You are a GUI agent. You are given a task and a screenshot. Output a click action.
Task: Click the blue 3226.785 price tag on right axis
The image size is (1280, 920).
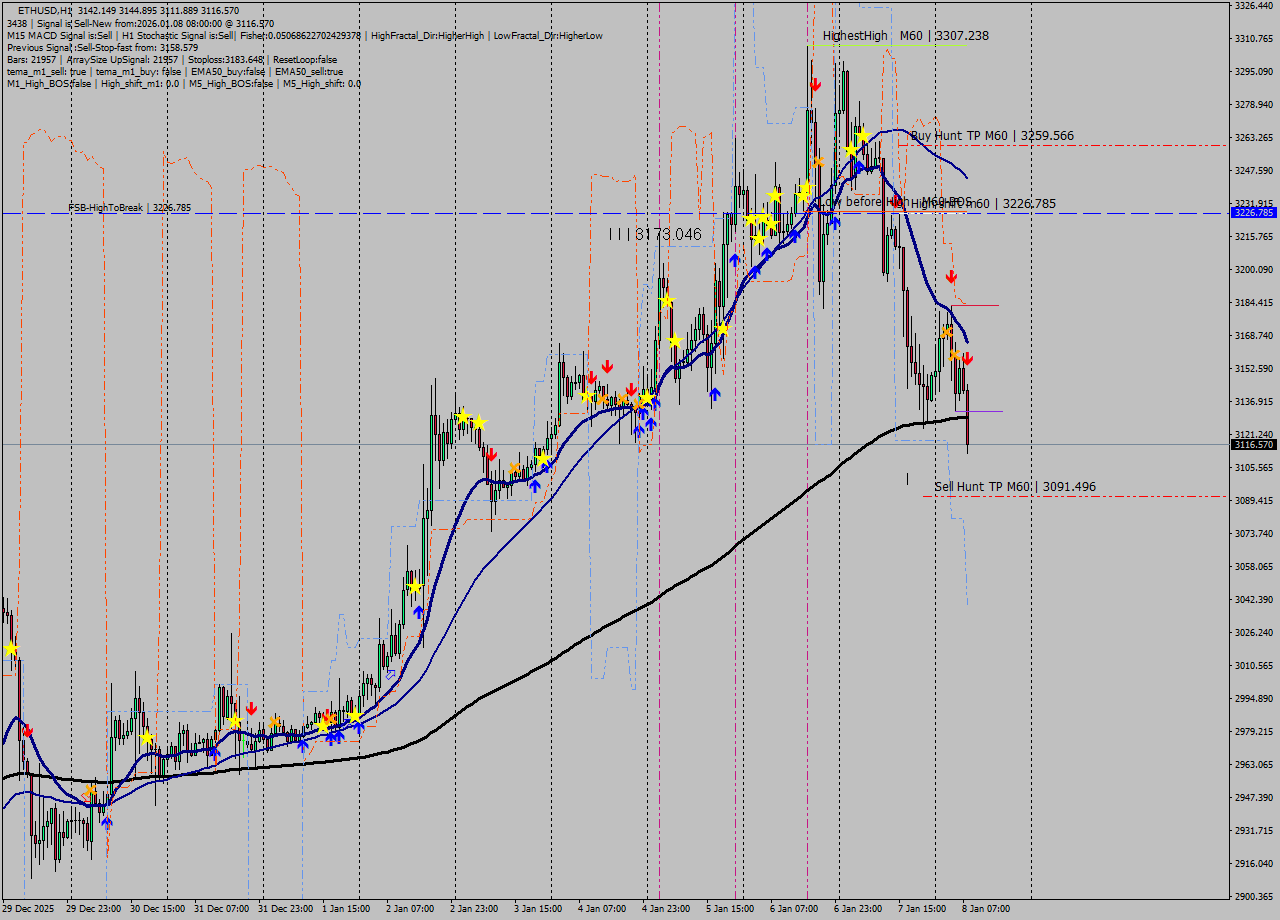[1252, 212]
